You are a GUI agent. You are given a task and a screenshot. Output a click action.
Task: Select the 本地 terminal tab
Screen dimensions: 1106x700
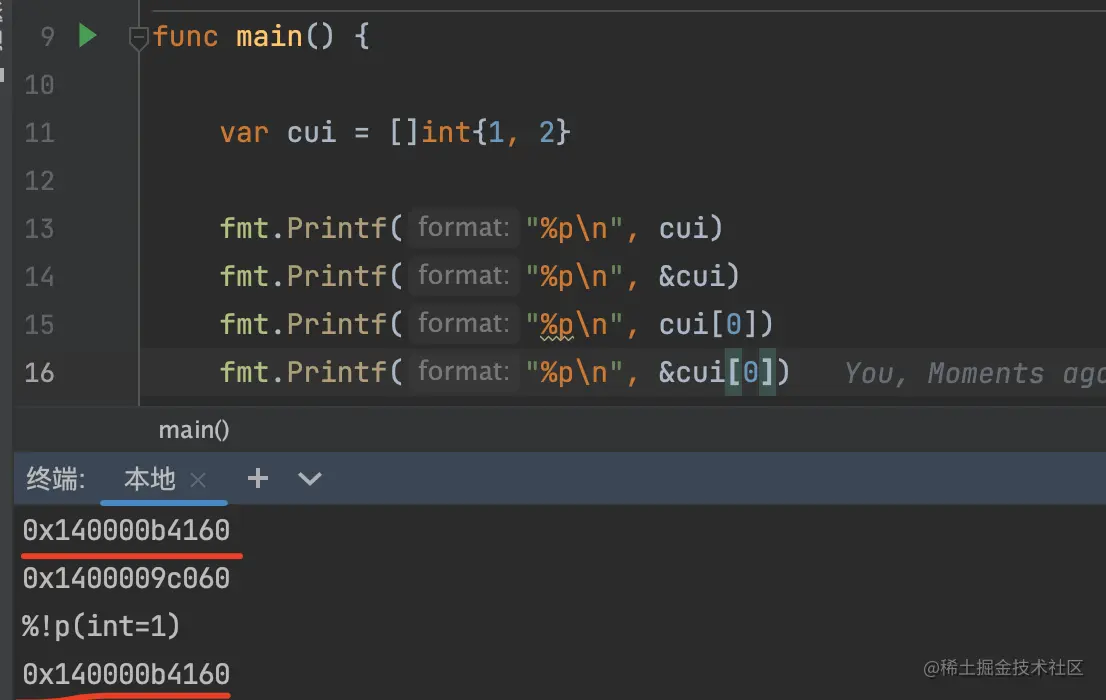click(x=150, y=479)
